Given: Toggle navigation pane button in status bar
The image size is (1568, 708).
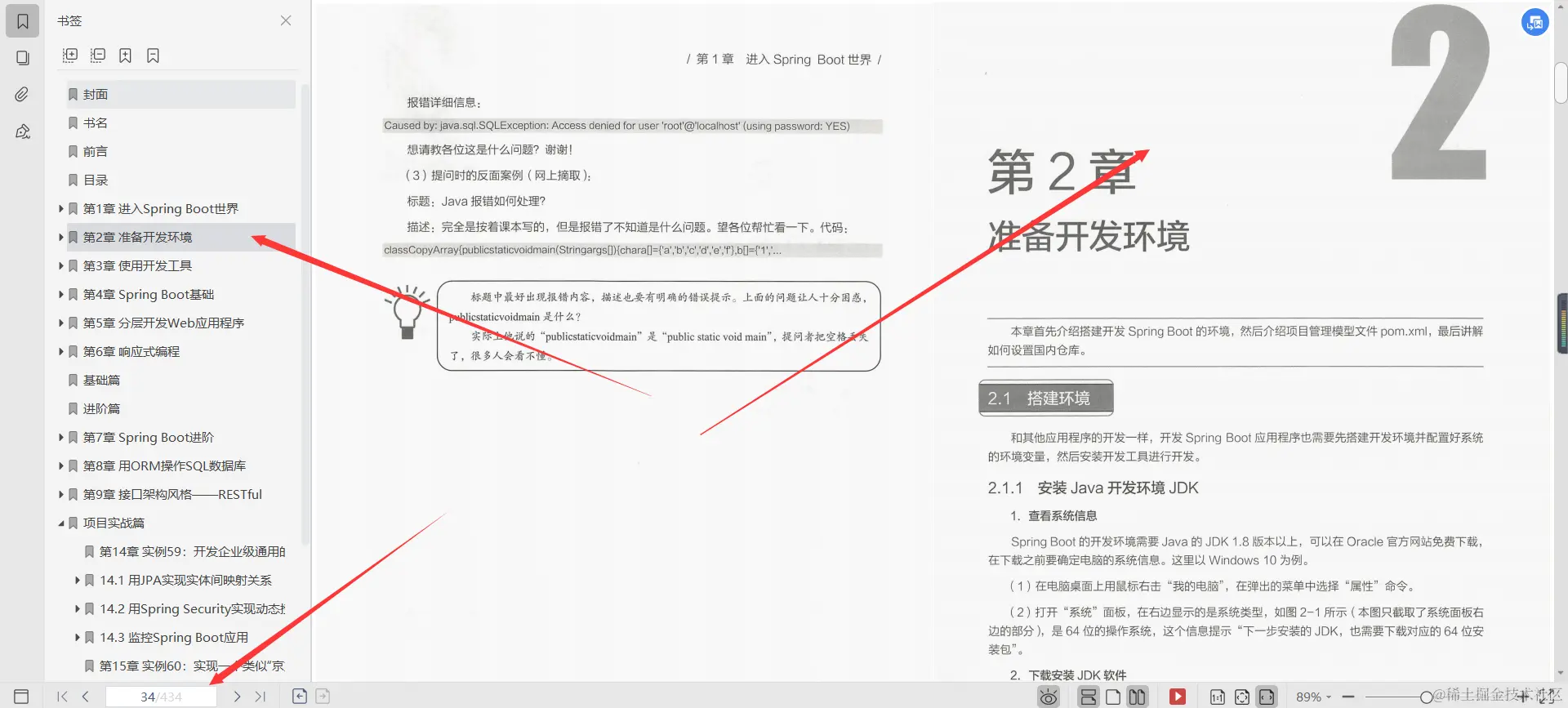Looking at the screenshot, I should click(x=22, y=697).
